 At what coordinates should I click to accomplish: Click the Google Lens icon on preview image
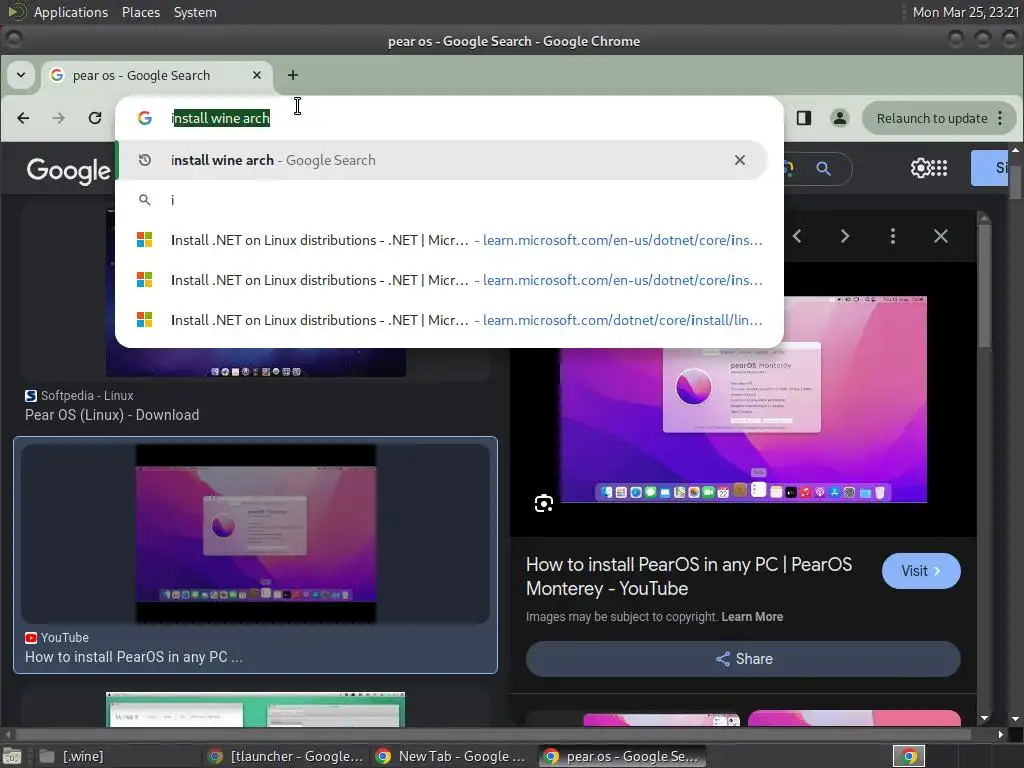(x=543, y=504)
